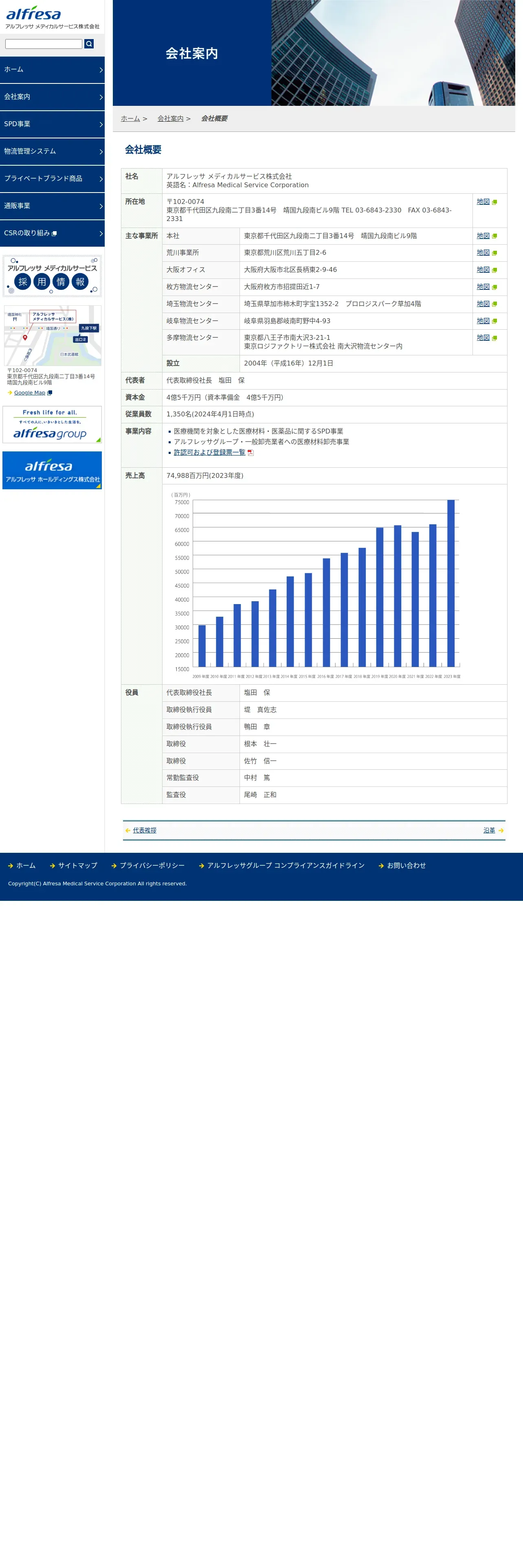The image size is (523, 1568).
Task: Click the PDF icon next to 許認可および登録票一覧
Action: pyautogui.click(x=250, y=452)
